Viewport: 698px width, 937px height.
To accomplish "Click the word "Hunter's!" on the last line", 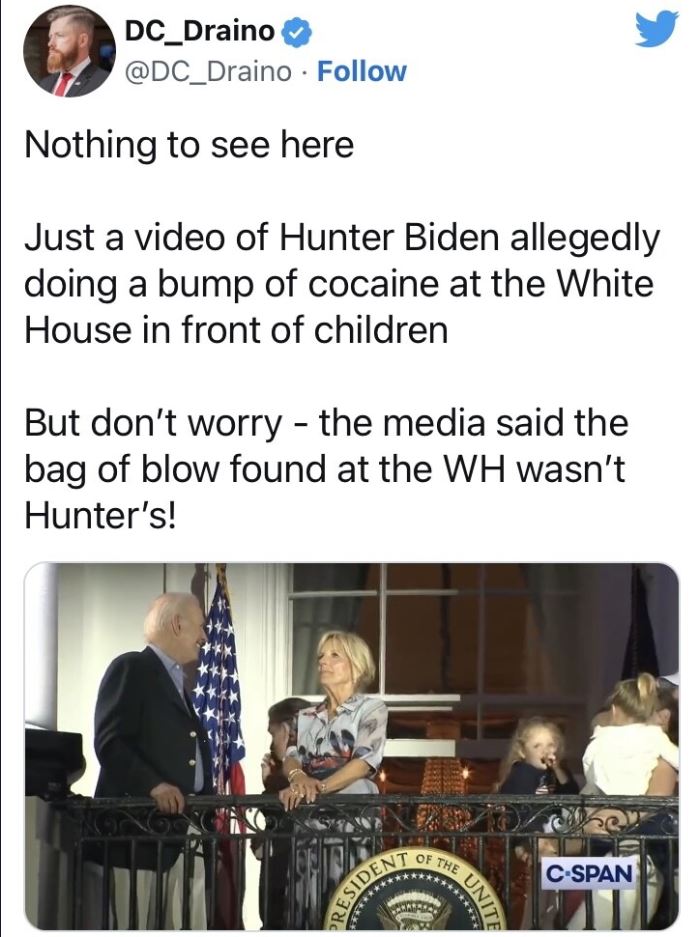I will pos(100,515).
